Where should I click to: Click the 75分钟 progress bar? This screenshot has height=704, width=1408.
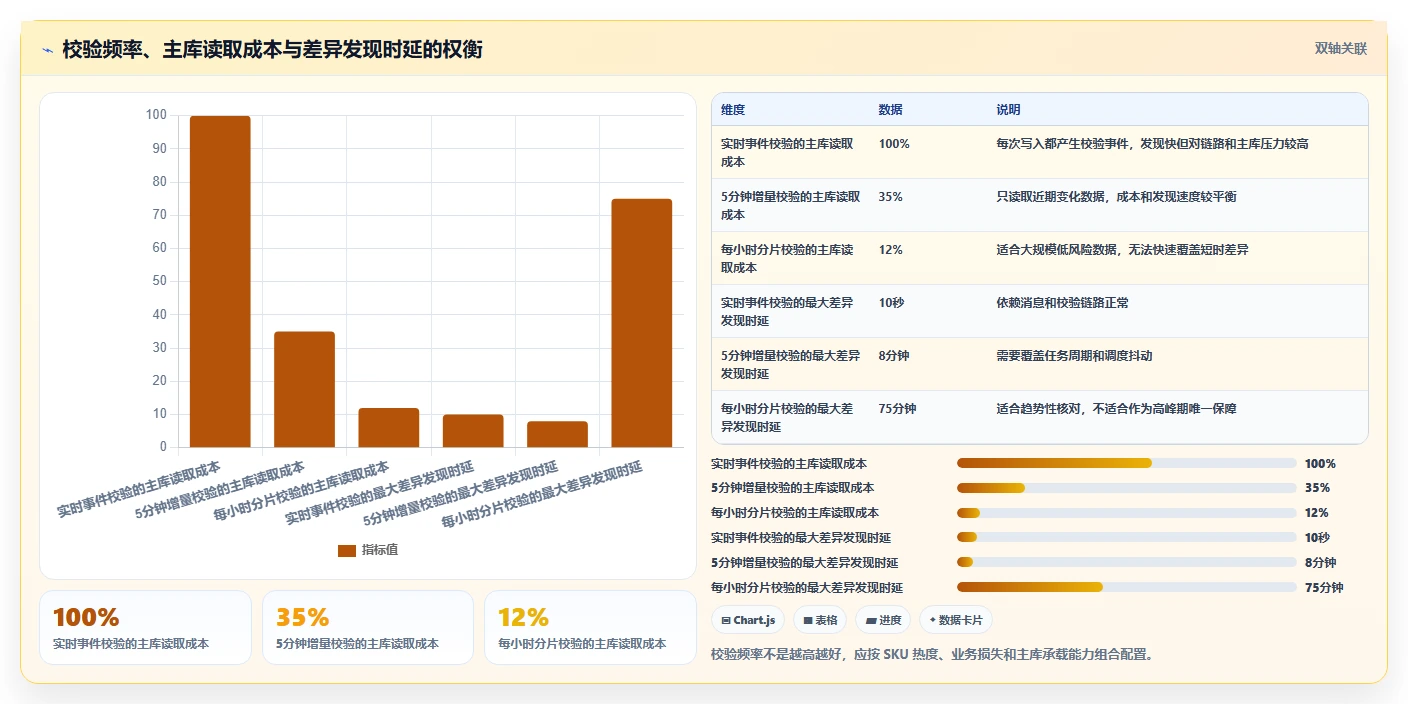pyautogui.click(x=1127, y=587)
